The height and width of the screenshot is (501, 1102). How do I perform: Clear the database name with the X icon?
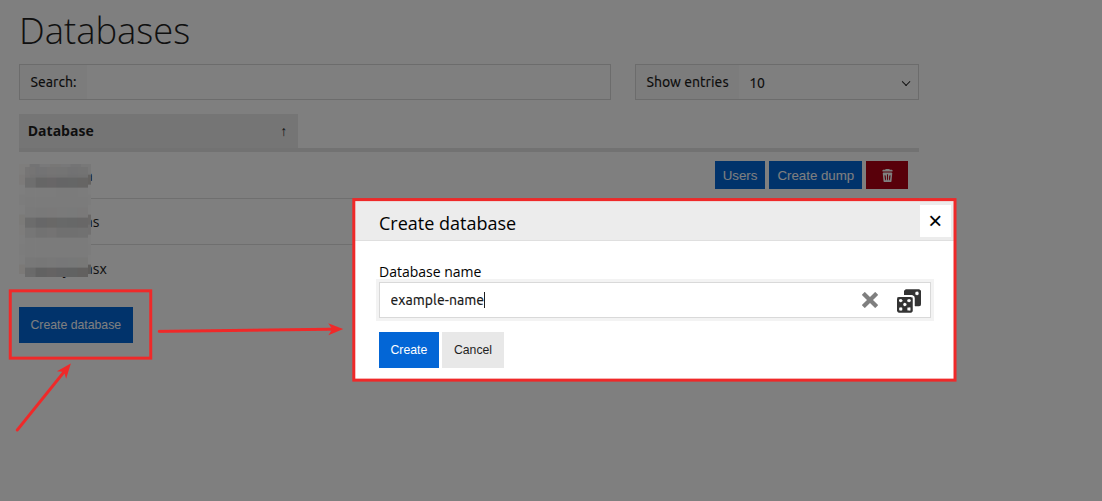[870, 300]
